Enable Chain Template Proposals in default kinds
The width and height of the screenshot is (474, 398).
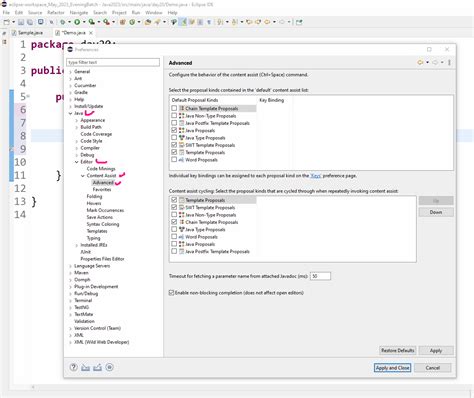tap(174, 108)
